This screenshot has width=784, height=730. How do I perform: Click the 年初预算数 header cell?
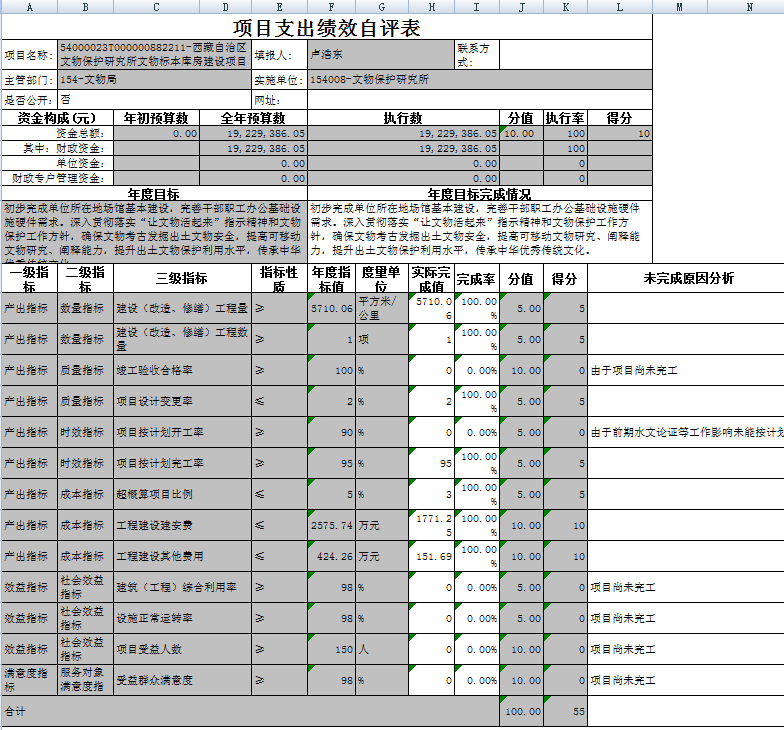(x=156, y=117)
